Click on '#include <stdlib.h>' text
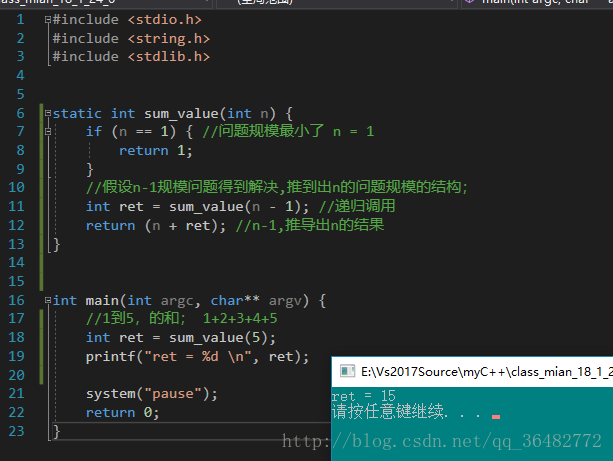This screenshot has width=613, height=461. [131, 57]
